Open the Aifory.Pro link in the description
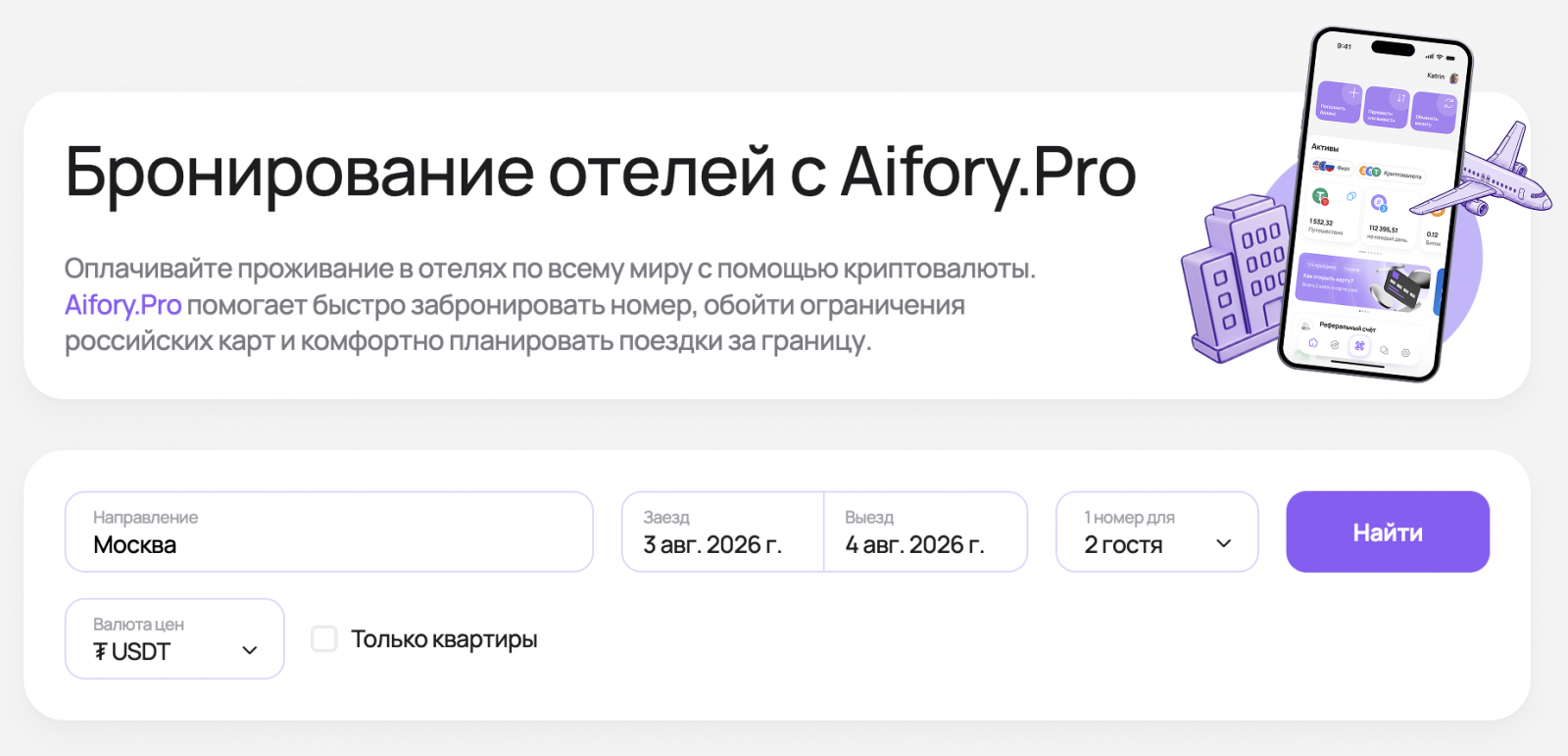The height and width of the screenshot is (756, 1568). (x=123, y=305)
